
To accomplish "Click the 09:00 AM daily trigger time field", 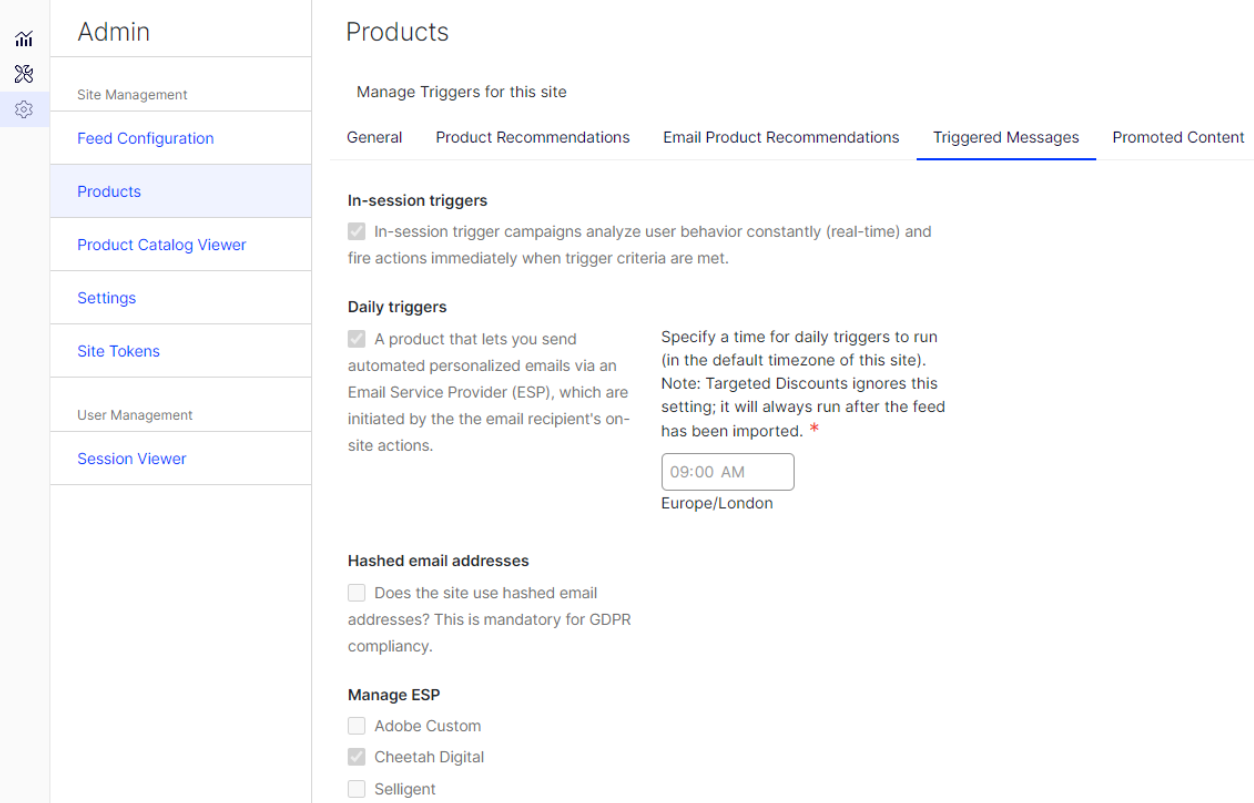I will 727,472.
